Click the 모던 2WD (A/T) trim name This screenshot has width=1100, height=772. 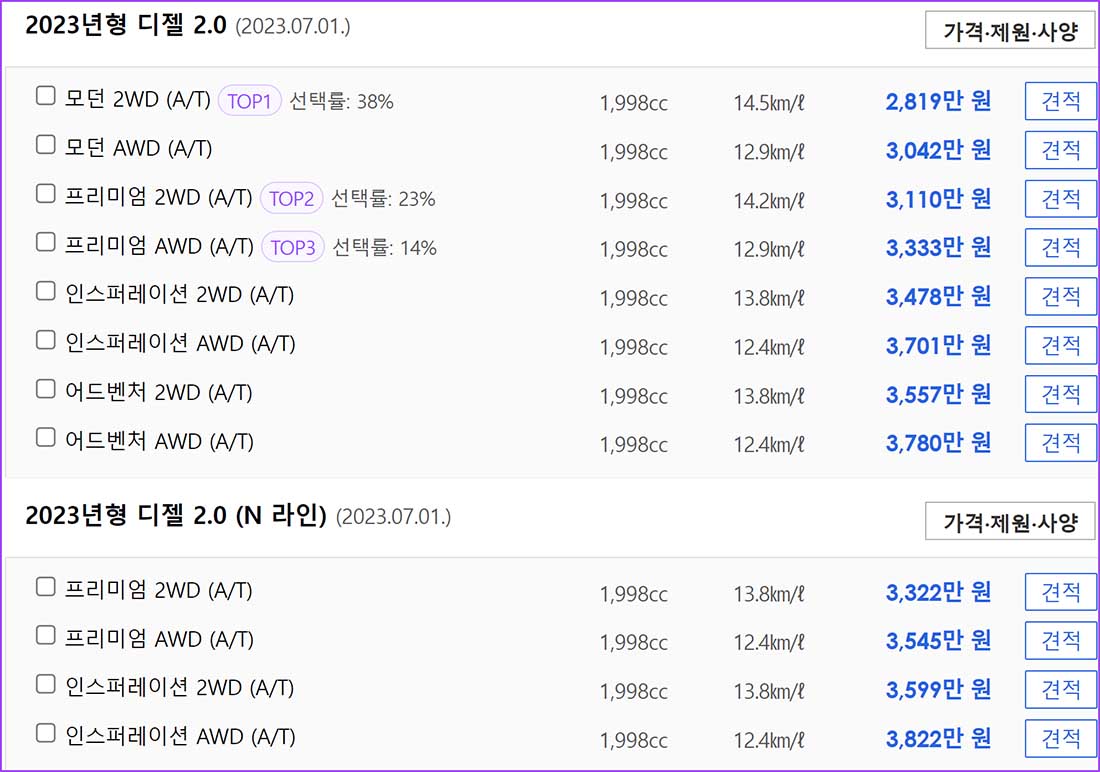click(x=138, y=99)
